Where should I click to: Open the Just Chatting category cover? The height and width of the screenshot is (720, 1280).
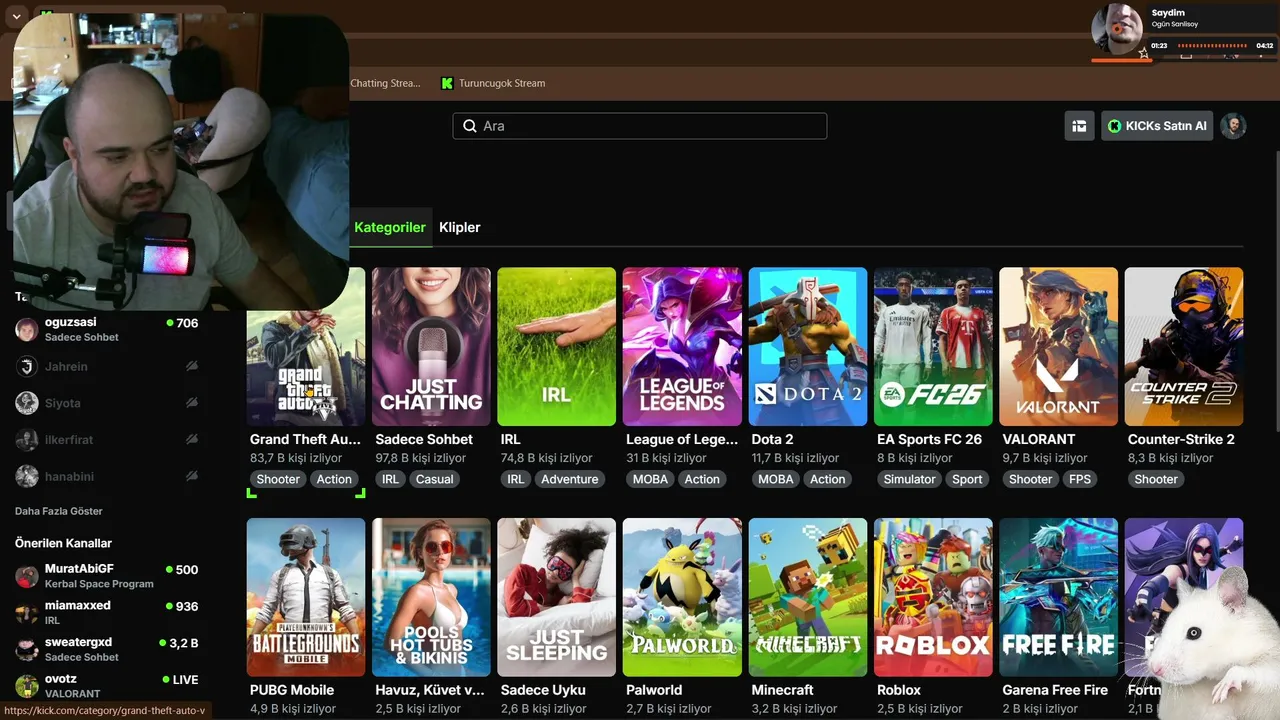pyautogui.click(x=431, y=346)
